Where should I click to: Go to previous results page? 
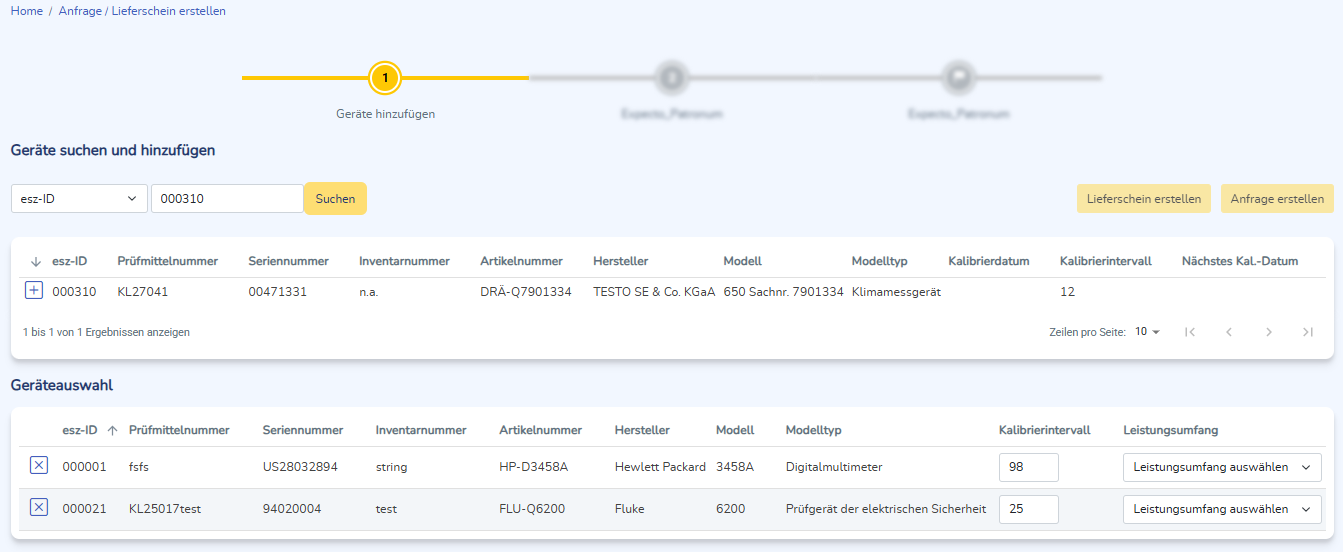[x=1229, y=332]
